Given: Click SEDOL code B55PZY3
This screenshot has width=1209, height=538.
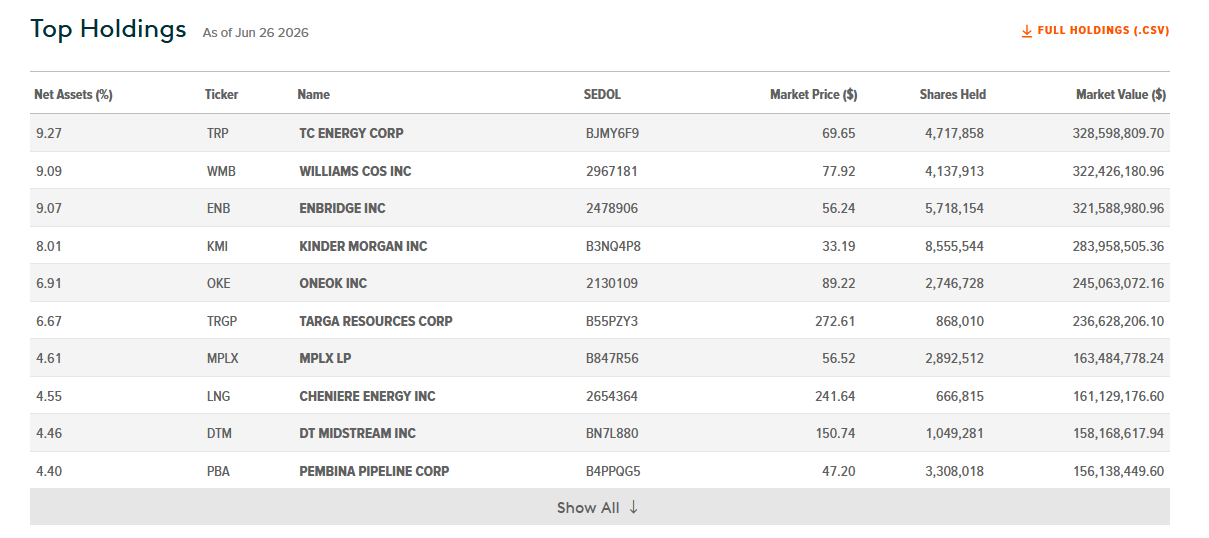Looking at the screenshot, I should click(611, 321).
